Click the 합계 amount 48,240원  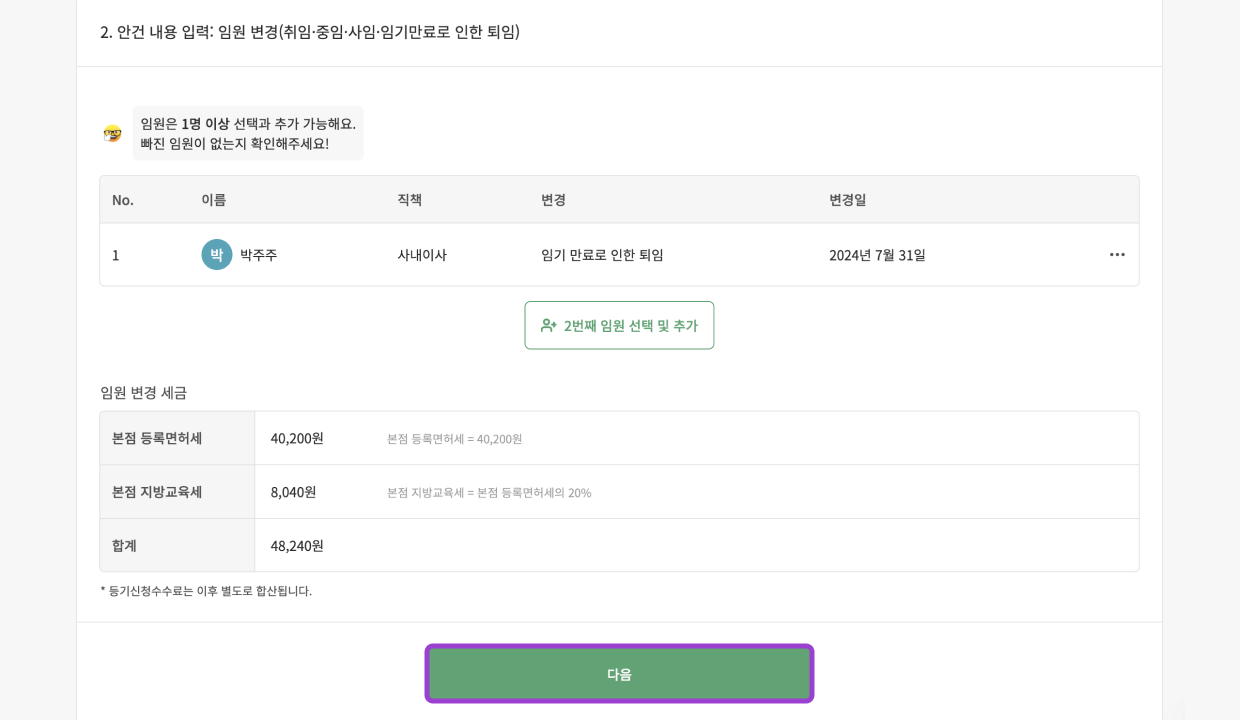[297, 546]
